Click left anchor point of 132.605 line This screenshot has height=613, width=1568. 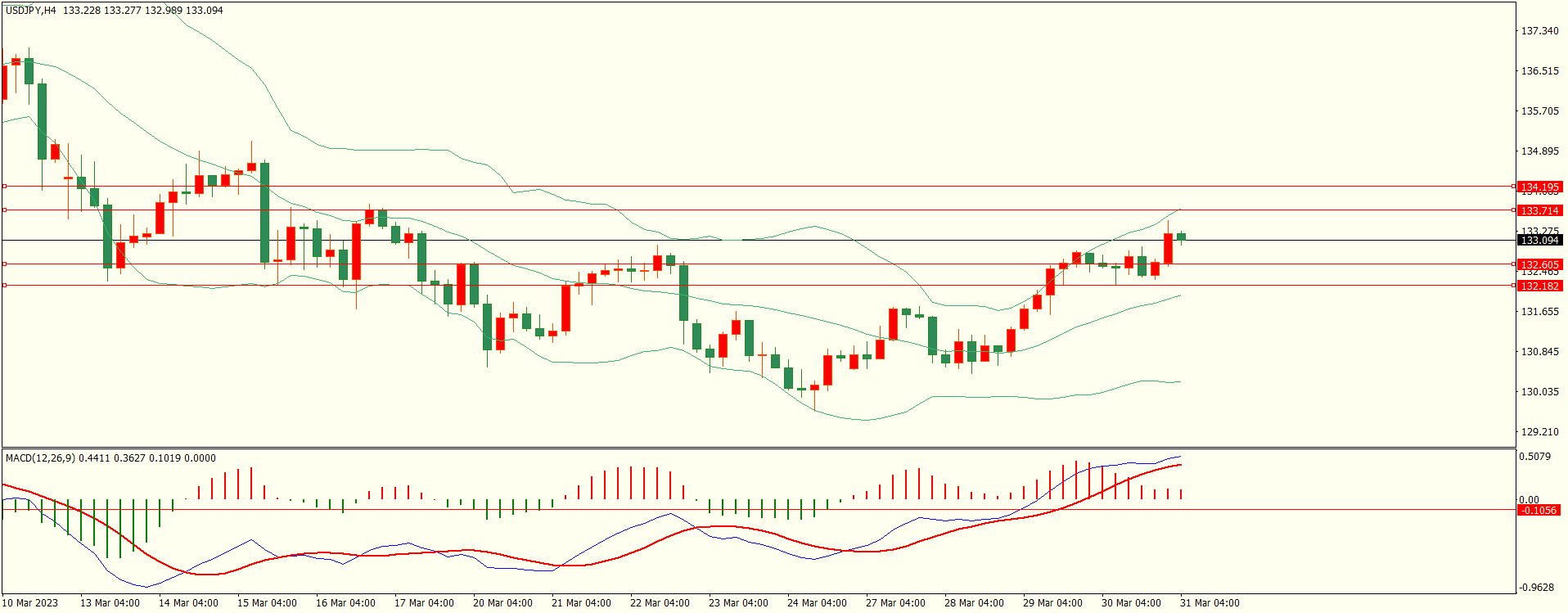(x=4, y=264)
